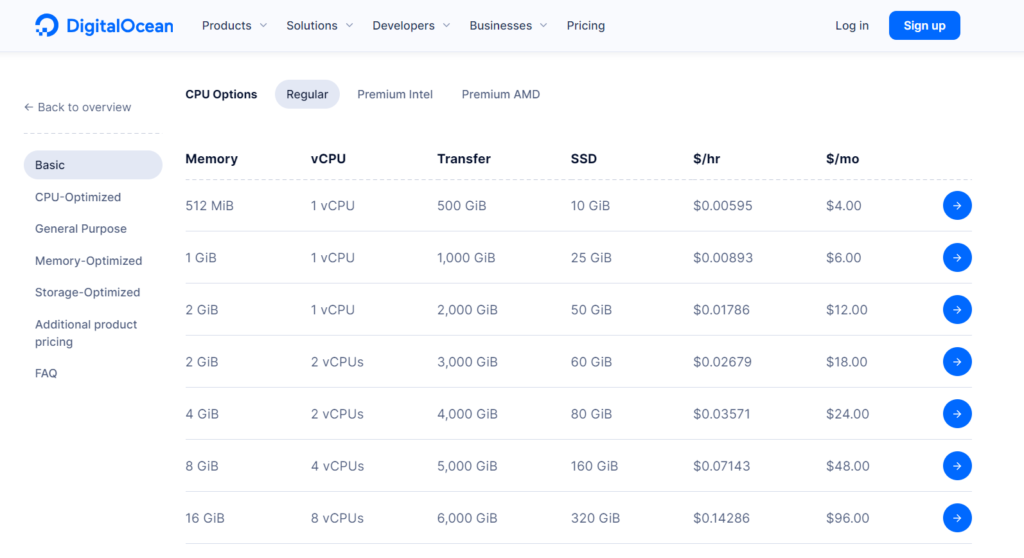Click the Sign up button
Viewport: 1024px width, 558px height.
pos(924,26)
